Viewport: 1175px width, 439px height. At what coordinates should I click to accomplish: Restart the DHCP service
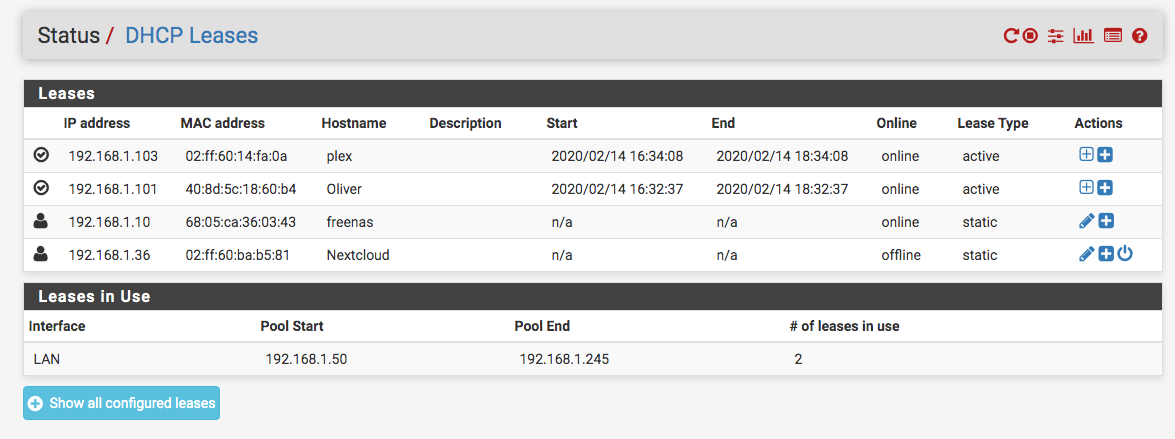(x=1011, y=36)
